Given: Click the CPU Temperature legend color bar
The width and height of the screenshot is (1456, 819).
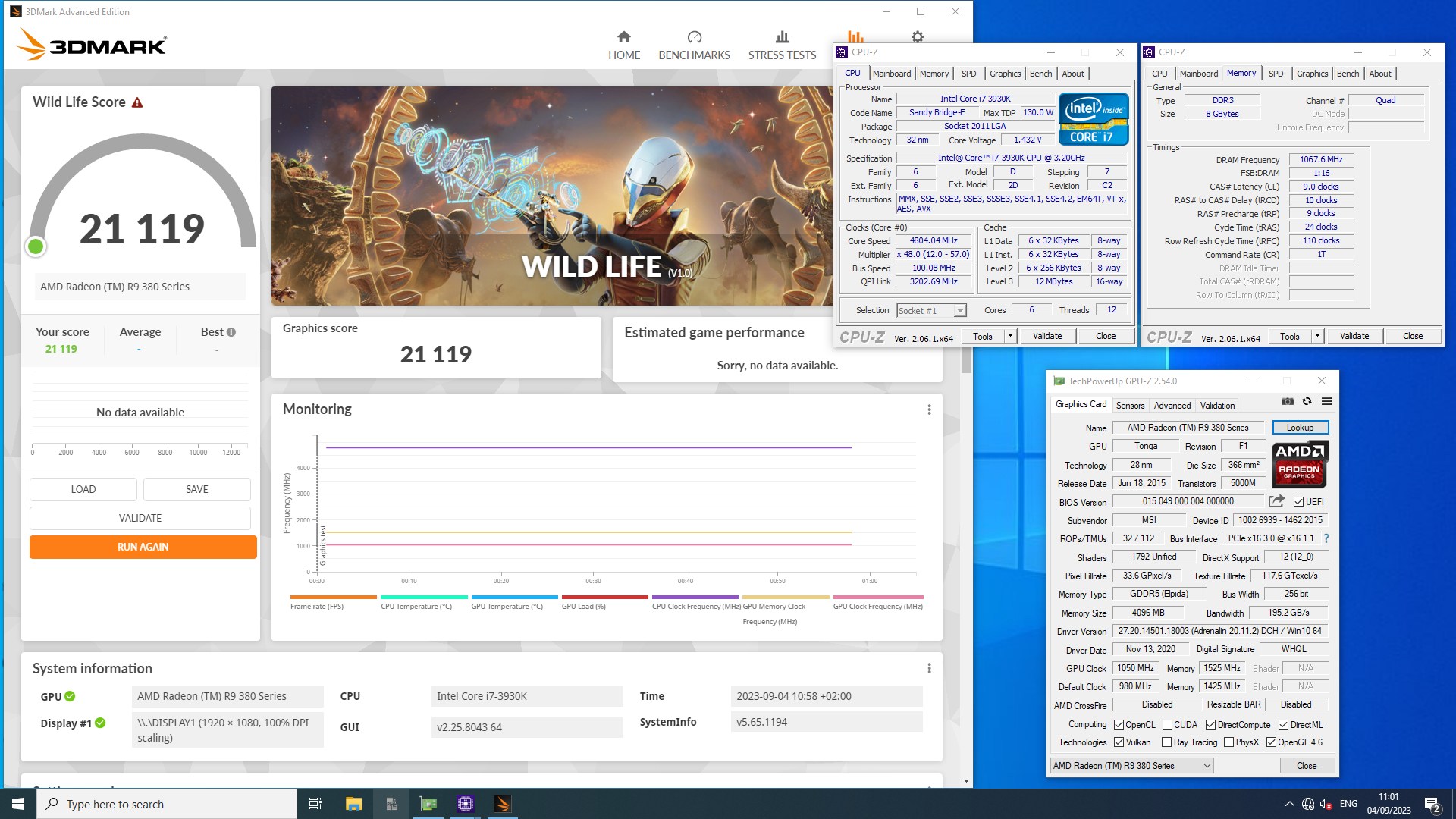Looking at the screenshot, I should 424,598.
